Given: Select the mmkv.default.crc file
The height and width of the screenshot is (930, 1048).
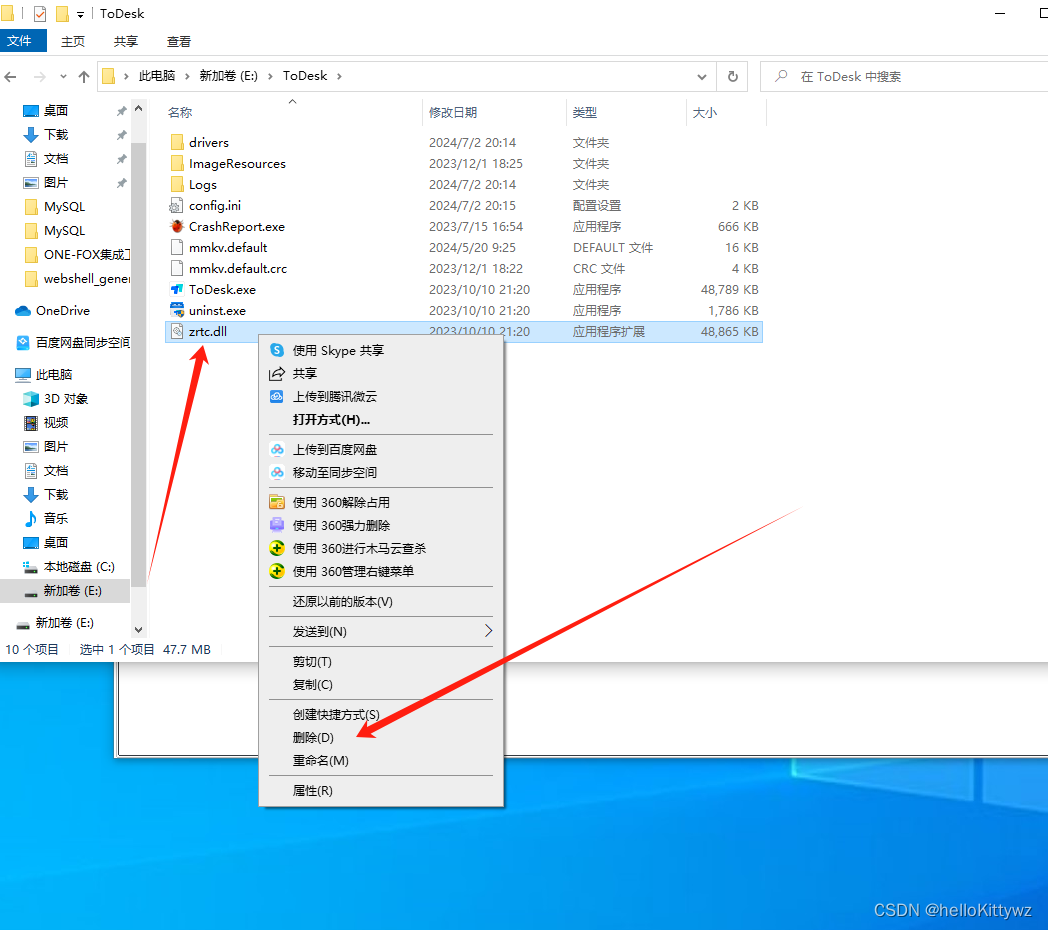Looking at the screenshot, I should (x=463, y=269).
